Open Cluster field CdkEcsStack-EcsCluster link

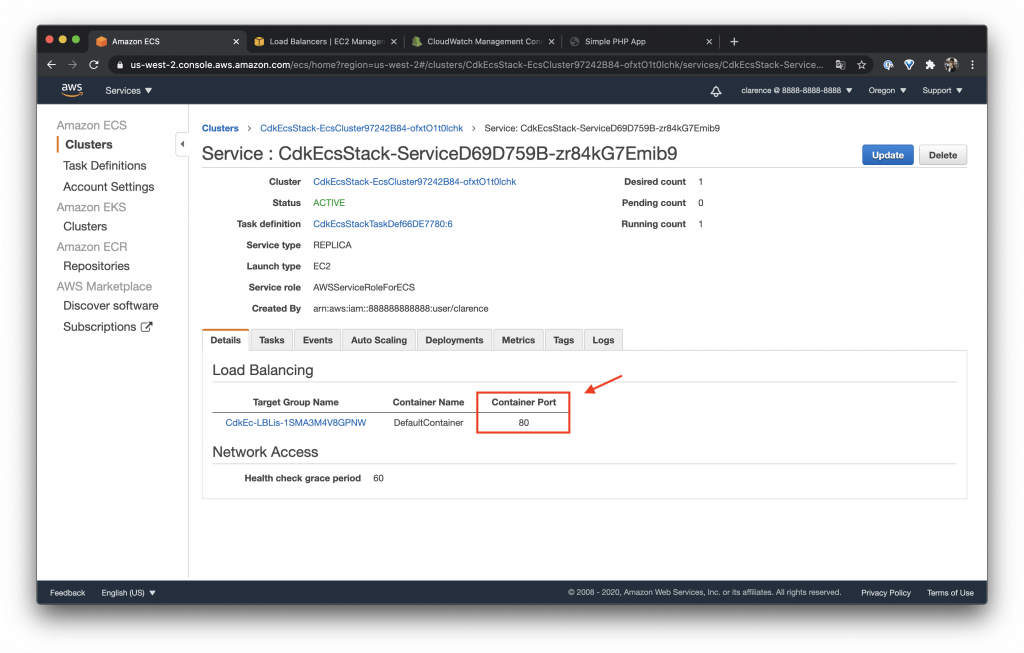pyautogui.click(x=415, y=182)
